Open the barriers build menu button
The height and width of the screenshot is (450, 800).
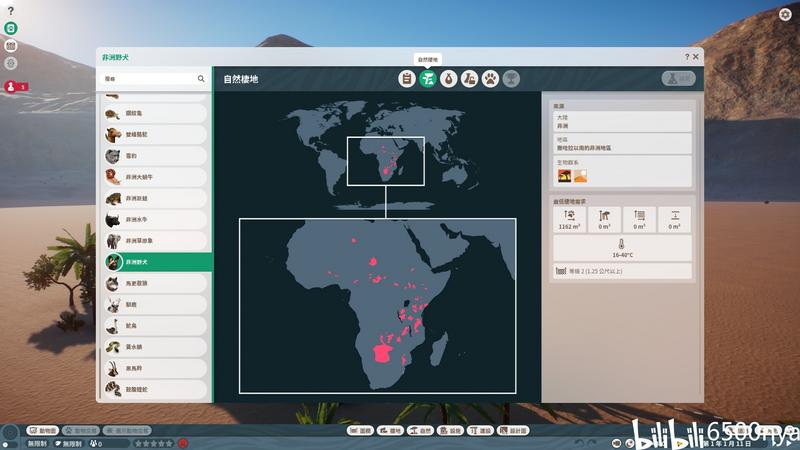point(360,431)
